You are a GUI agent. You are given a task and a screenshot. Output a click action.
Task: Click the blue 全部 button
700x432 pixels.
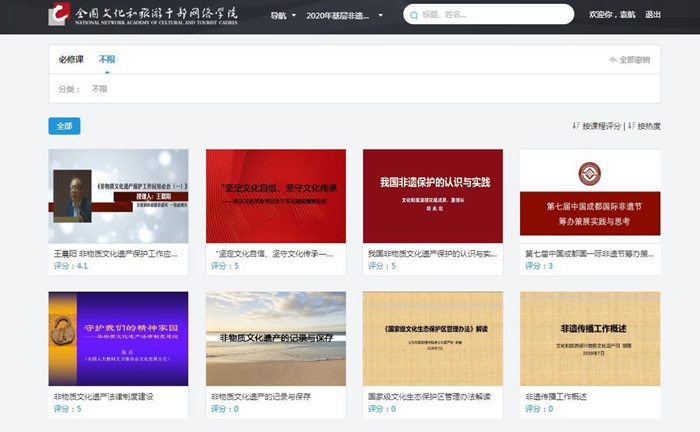point(64,126)
